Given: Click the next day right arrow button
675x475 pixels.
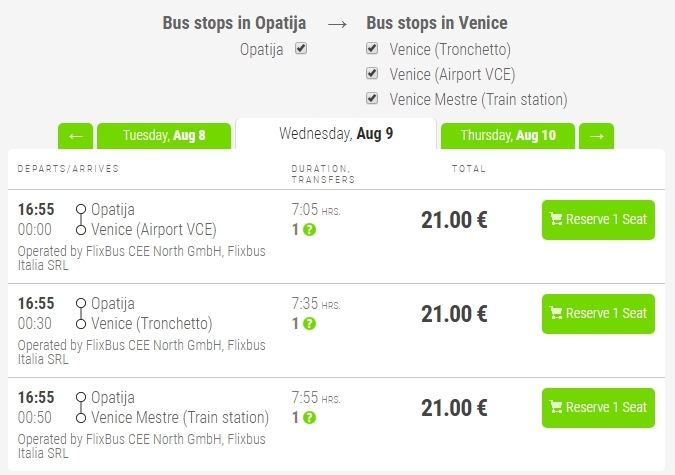Looking at the screenshot, I should (x=596, y=136).
